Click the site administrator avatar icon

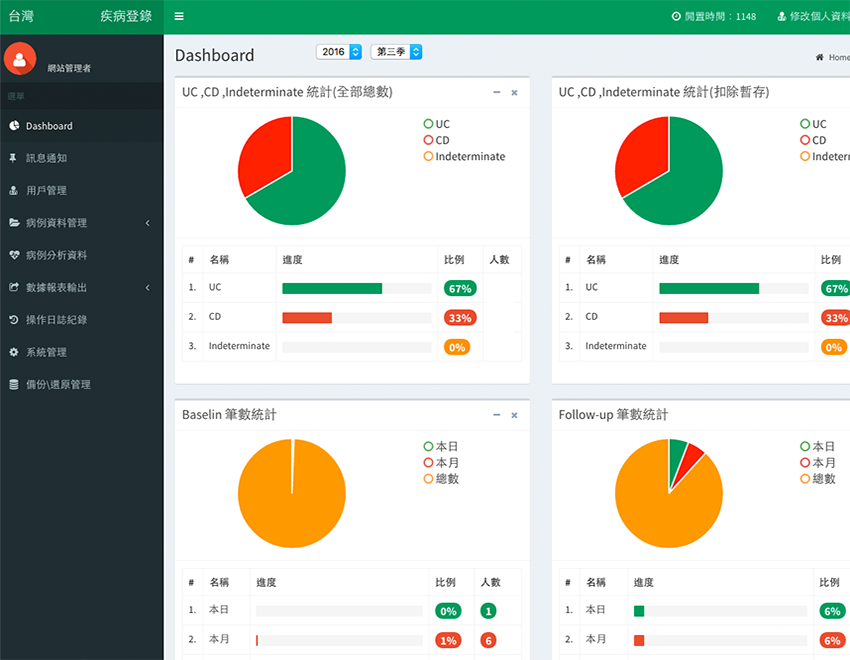[20, 59]
